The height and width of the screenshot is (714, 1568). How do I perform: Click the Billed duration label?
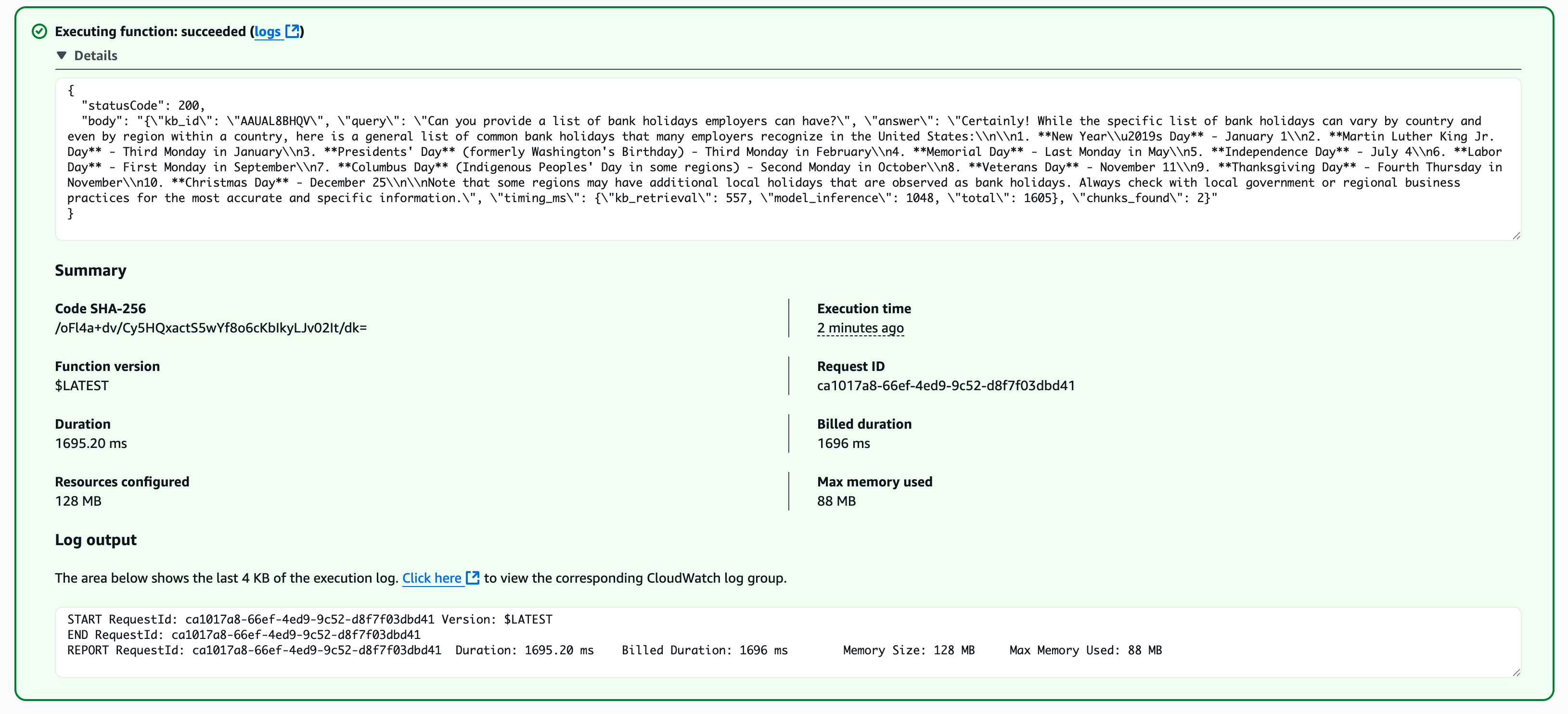coord(864,424)
